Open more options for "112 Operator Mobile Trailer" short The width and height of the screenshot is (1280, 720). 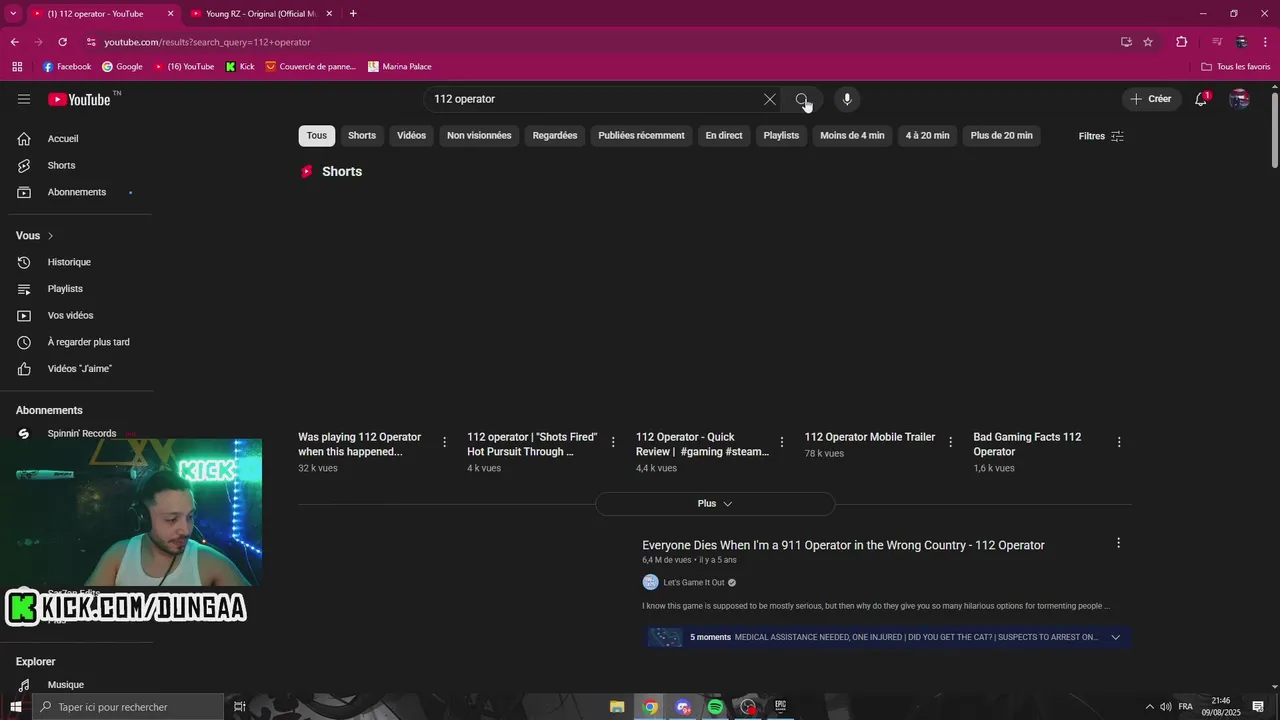tap(950, 442)
